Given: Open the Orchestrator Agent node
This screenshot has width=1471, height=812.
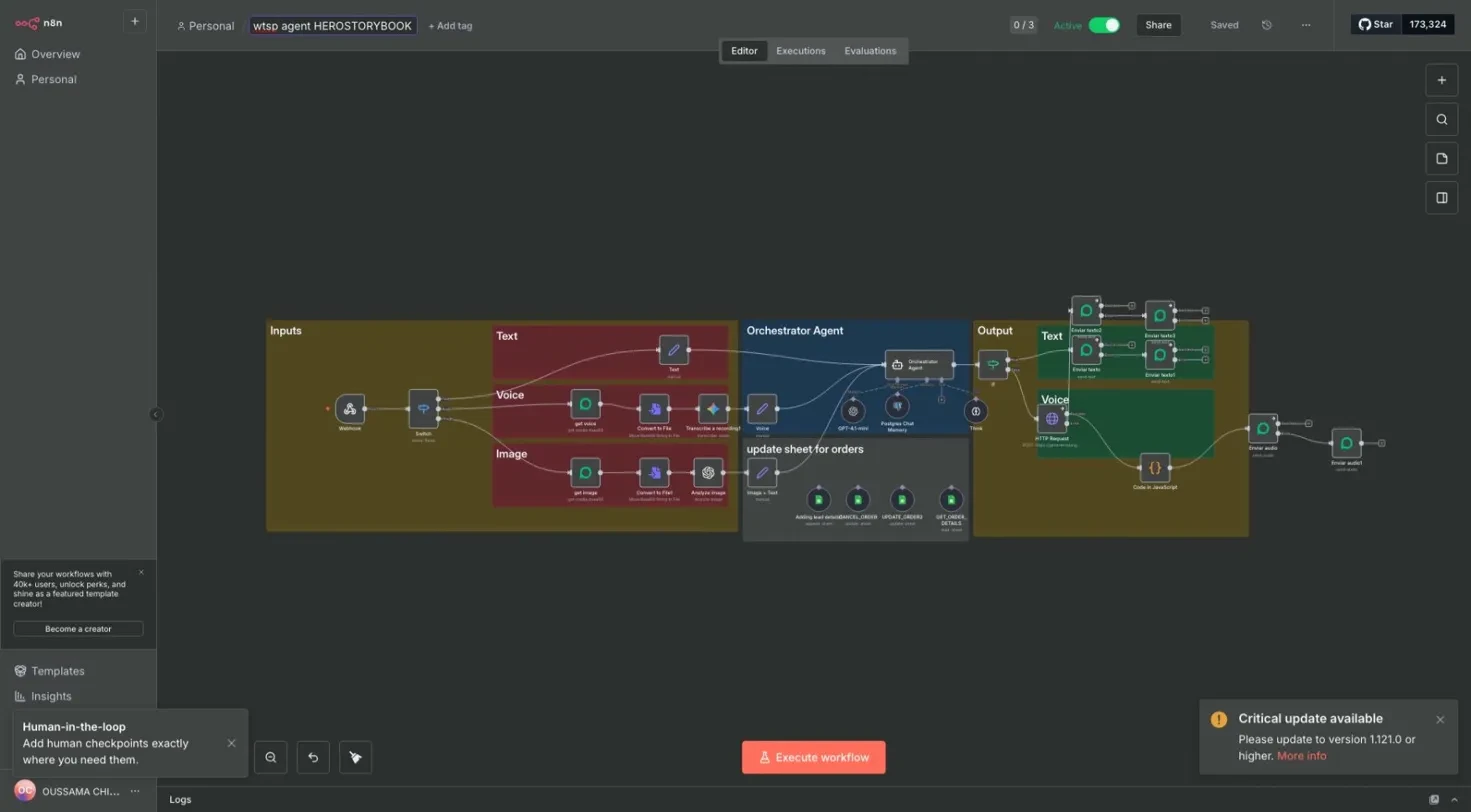Looking at the screenshot, I should (x=919, y=364).
